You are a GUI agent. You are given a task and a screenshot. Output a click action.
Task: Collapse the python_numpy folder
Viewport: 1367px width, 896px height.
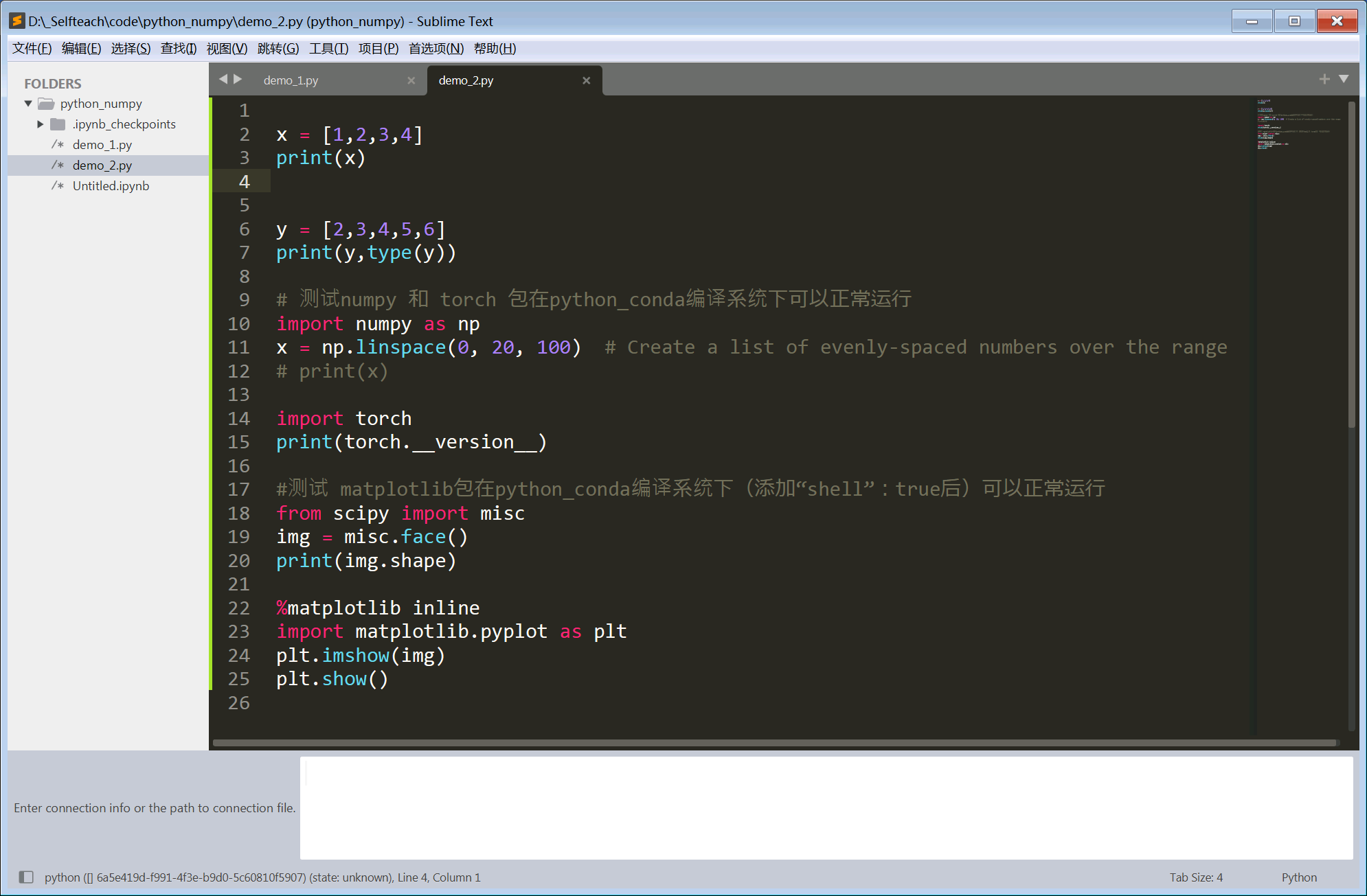click(27, 104)
